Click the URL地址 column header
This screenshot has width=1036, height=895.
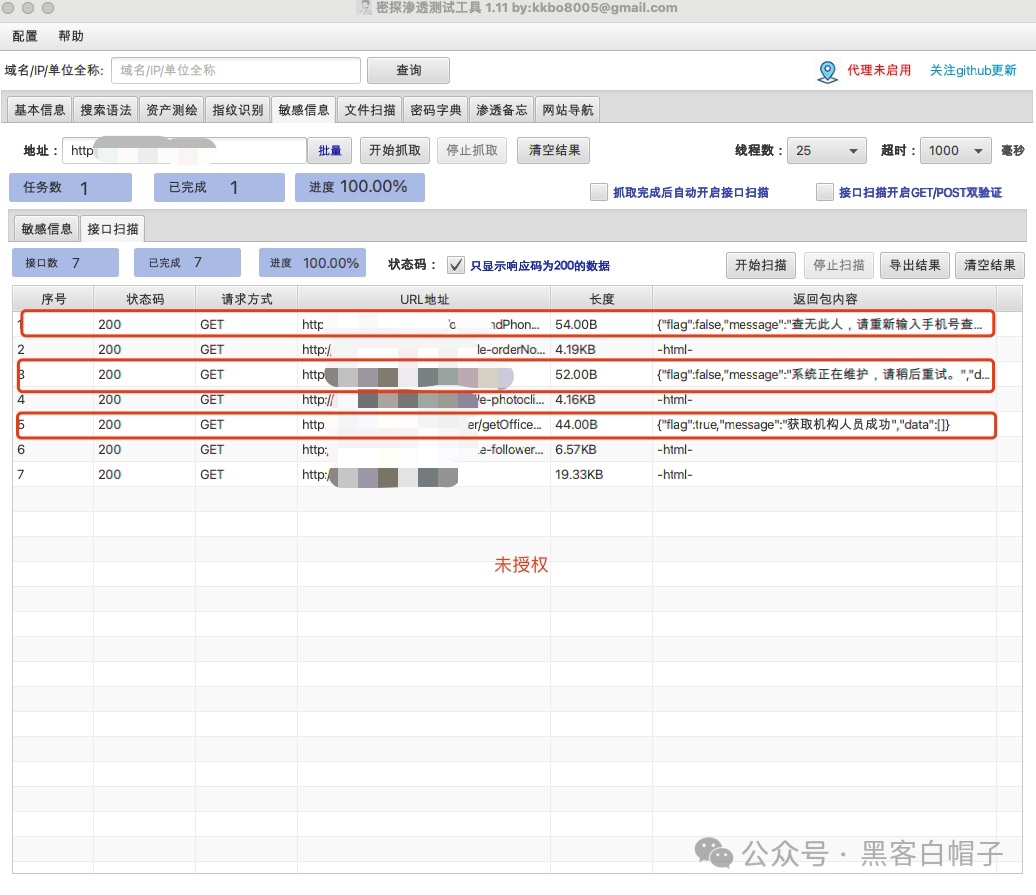[x=424, y=299]
